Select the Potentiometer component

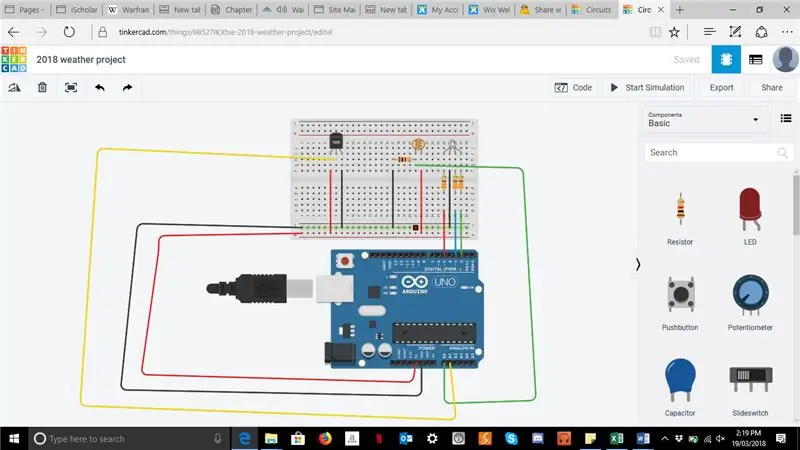click(x=750, y=303)
